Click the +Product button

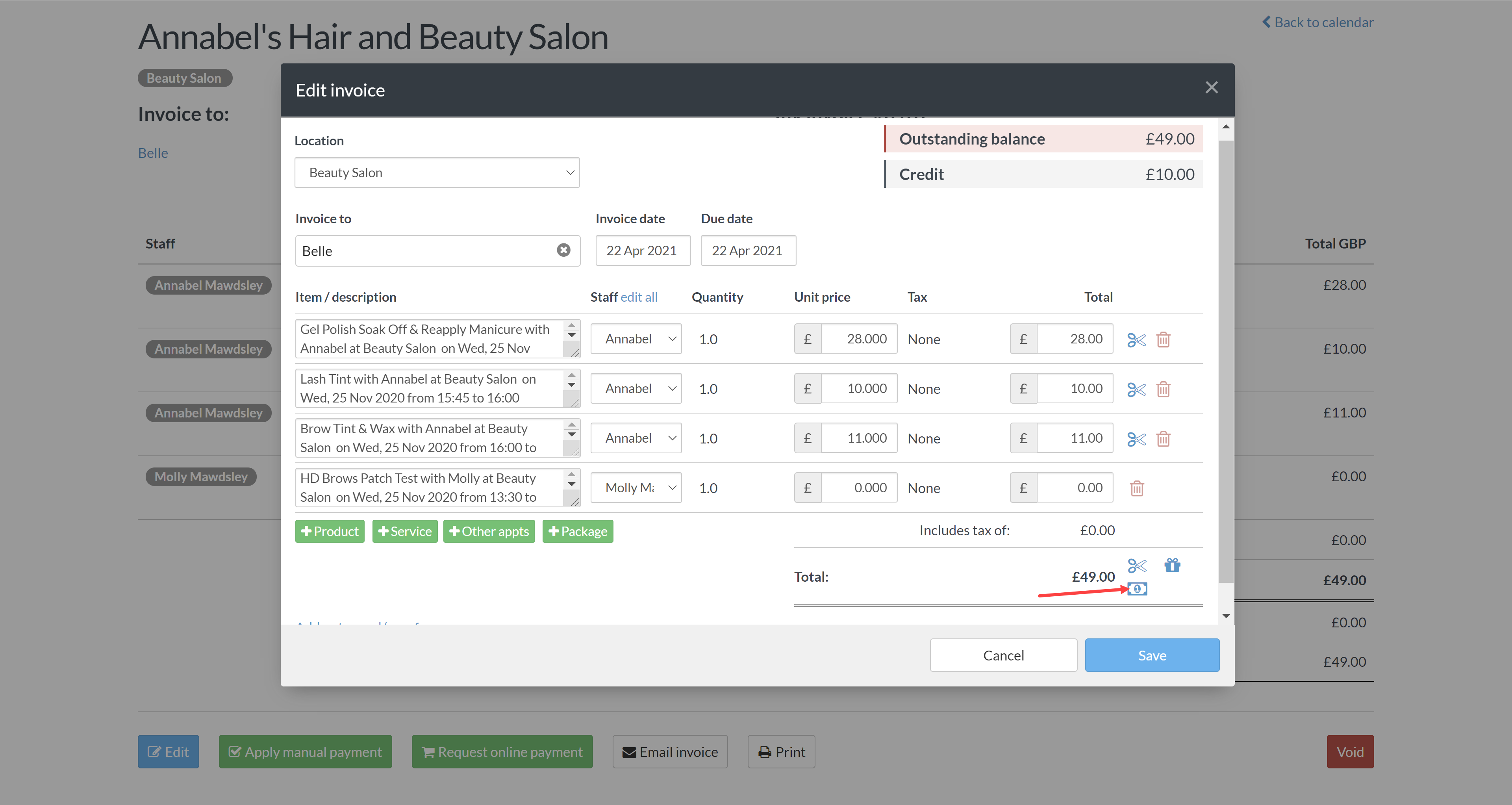[x=329, y=531]
